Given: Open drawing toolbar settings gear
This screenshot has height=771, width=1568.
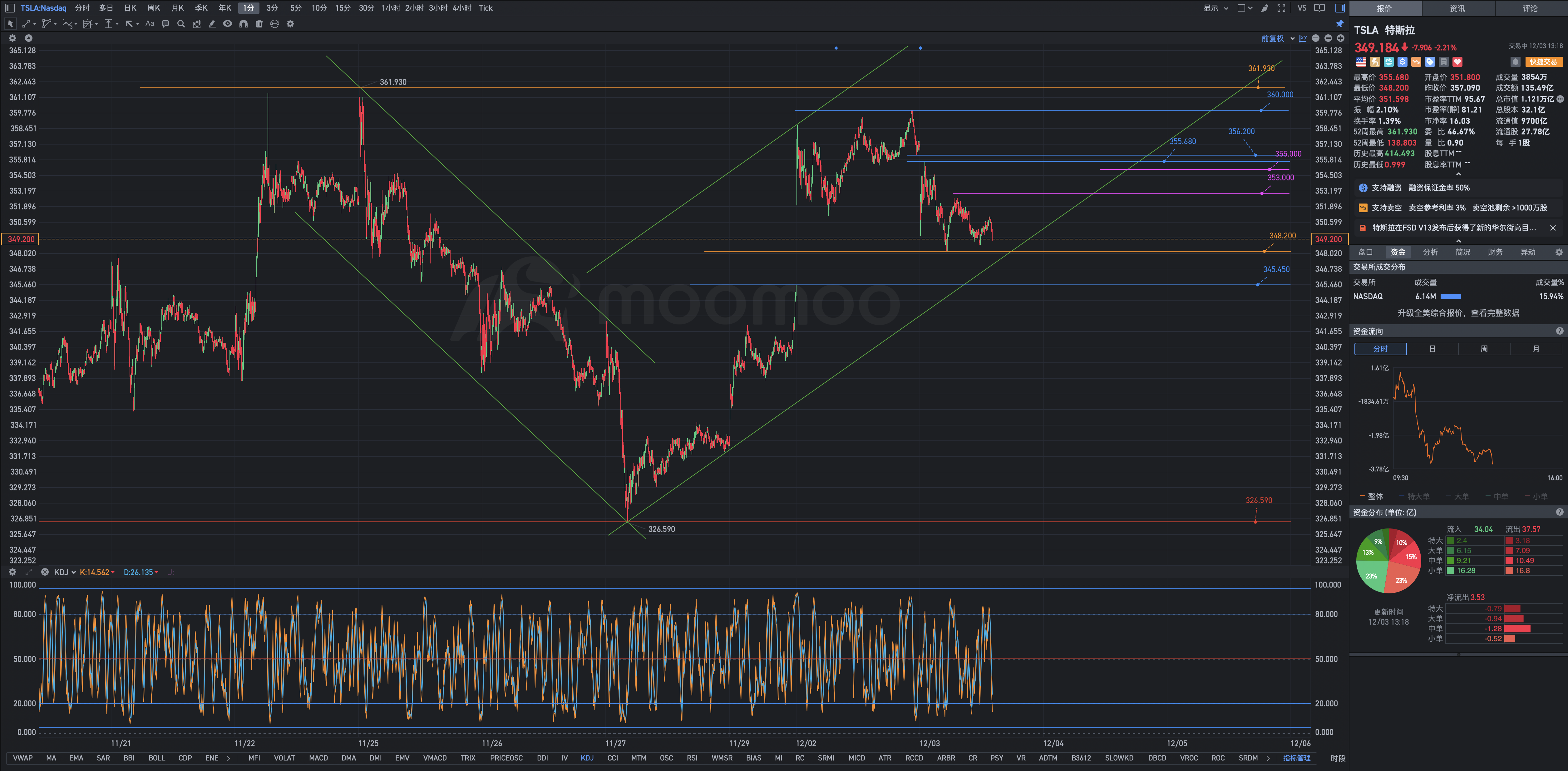Looking at the screenshot, I should (x=290, y=24).
